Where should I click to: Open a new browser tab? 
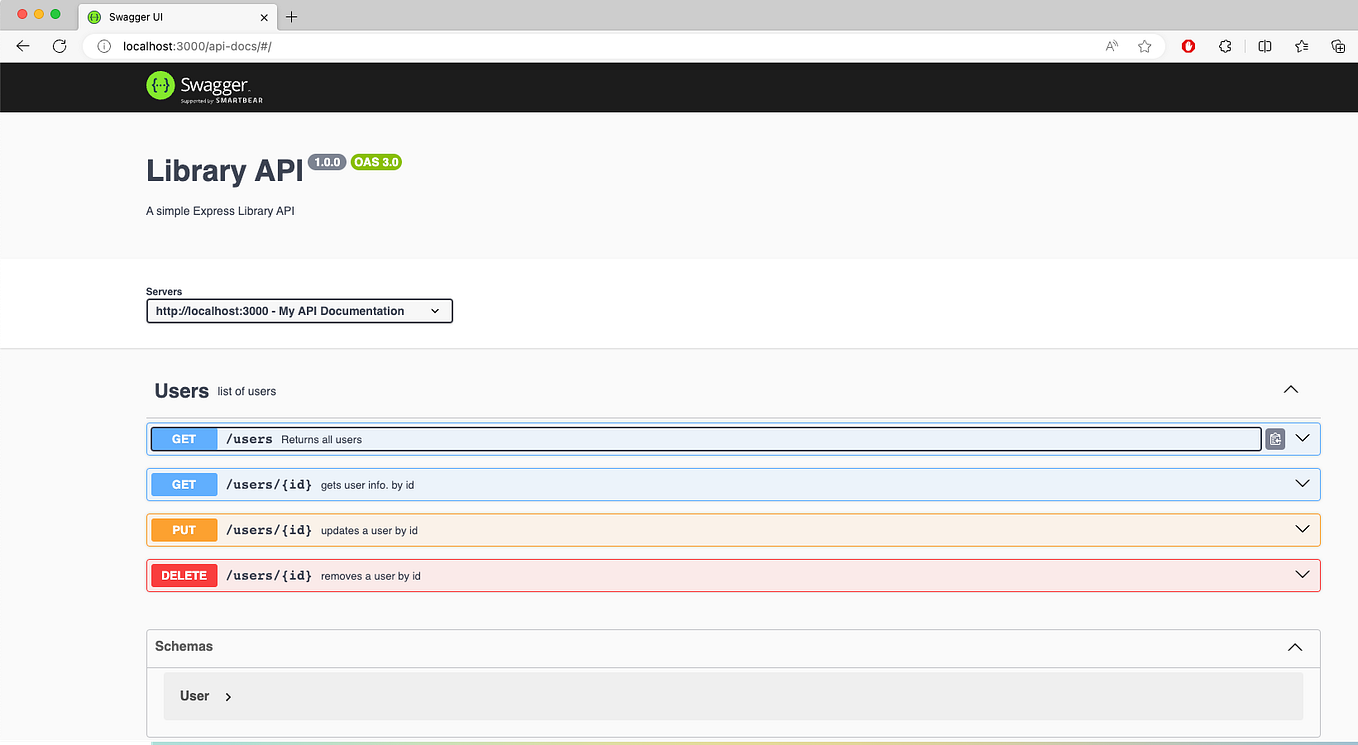[291, 16]
